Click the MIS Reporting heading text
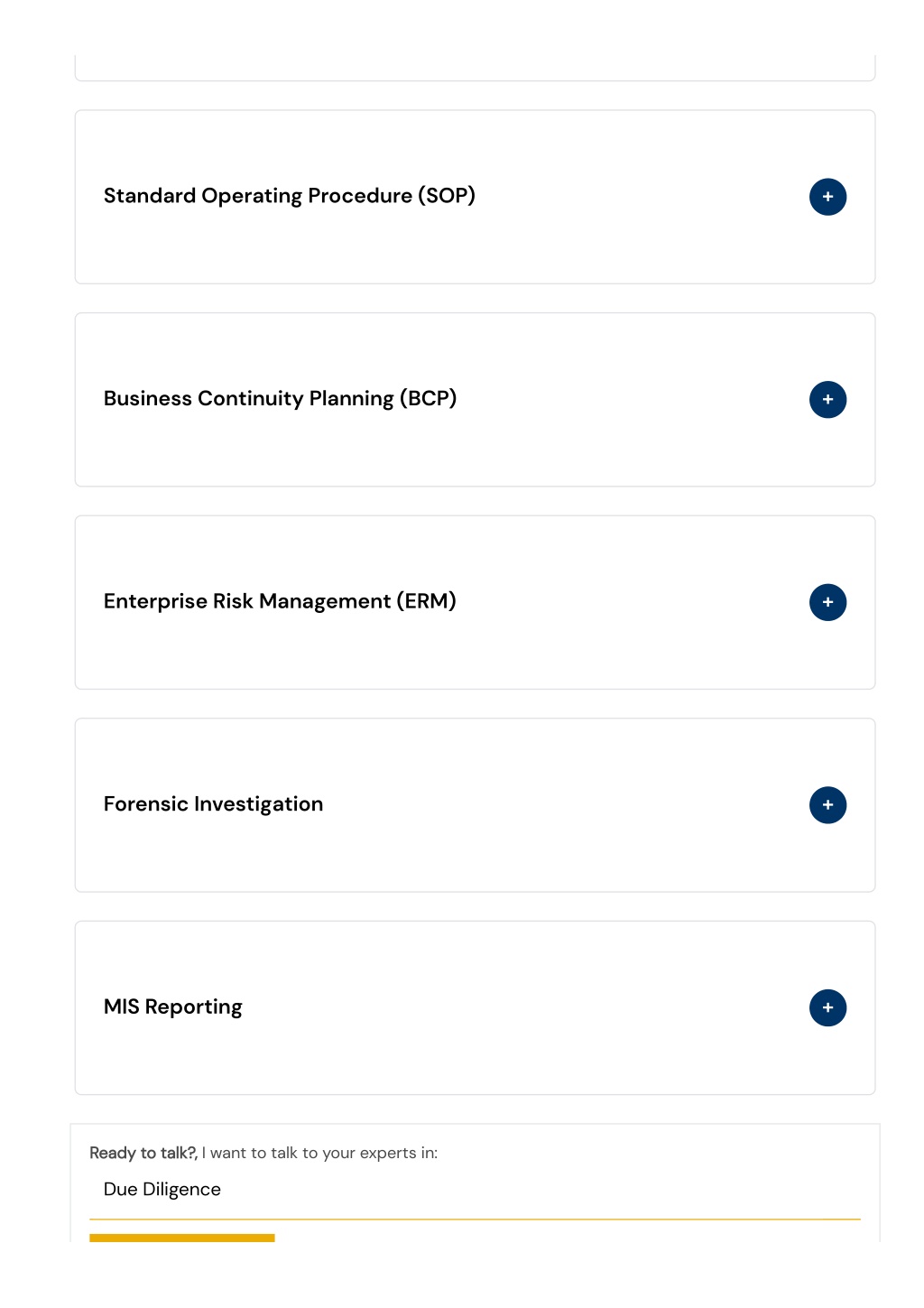Image resolution: width=924 pixels, height=1308 pixels. (173, 1007)
